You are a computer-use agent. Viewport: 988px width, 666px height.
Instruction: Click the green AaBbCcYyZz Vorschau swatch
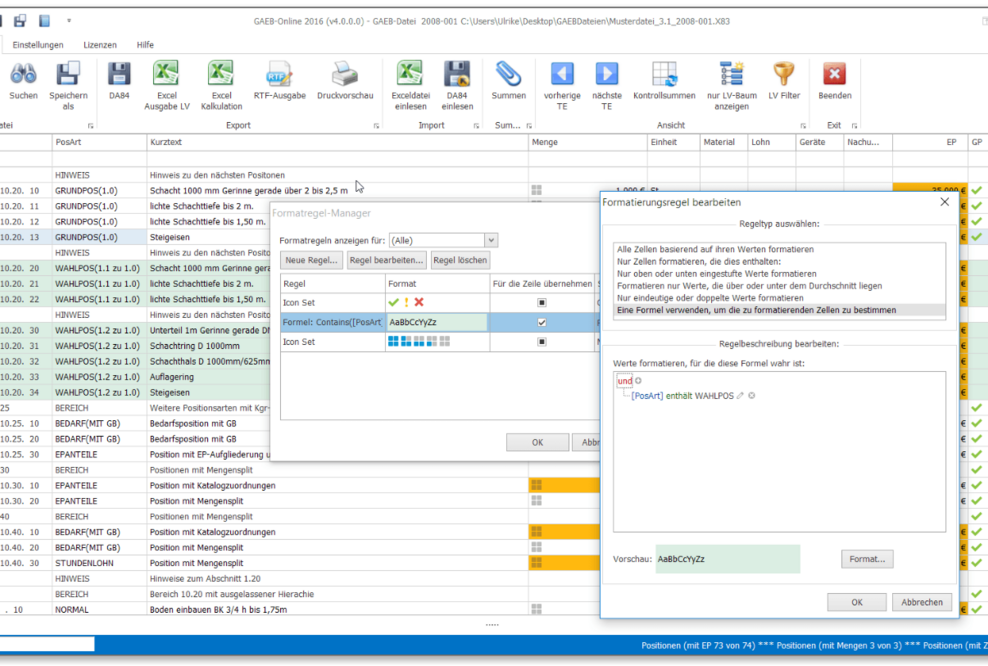pyautogui.click(x=727, y=559)
